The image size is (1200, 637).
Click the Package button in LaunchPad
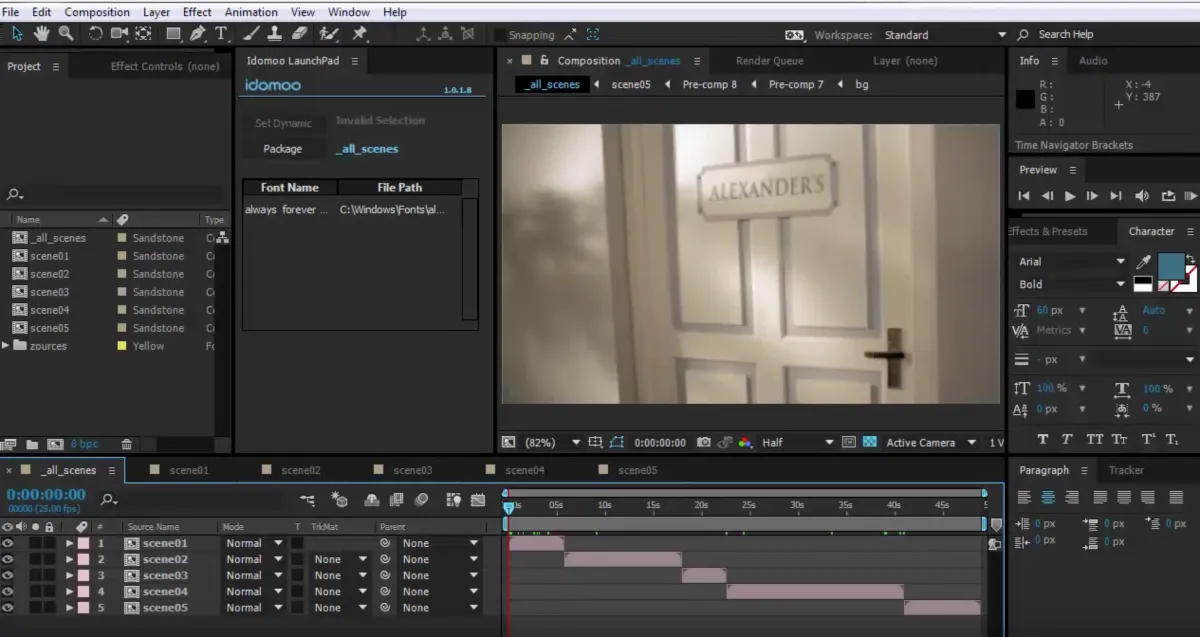[283, 149]
